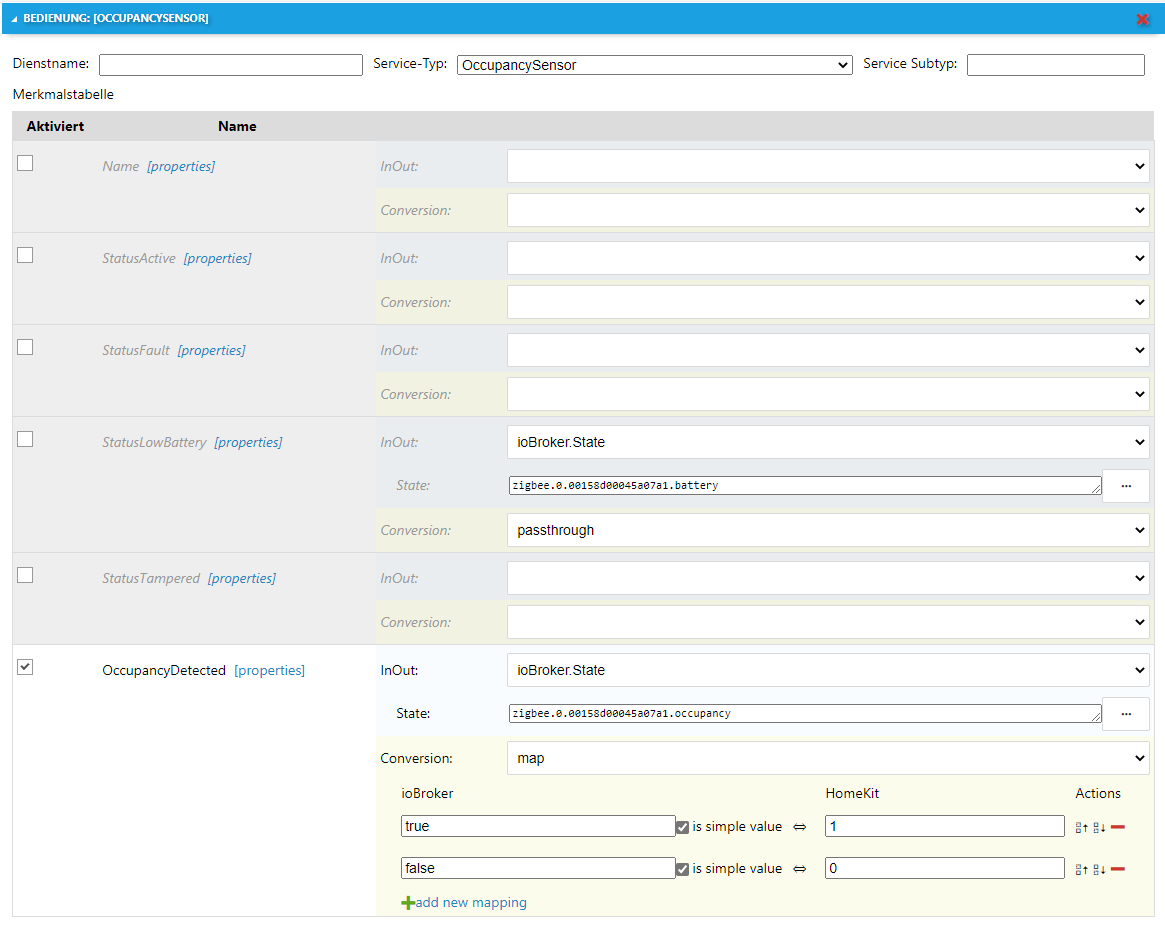Focus the Dienstname input field

[x=231, y=65]
